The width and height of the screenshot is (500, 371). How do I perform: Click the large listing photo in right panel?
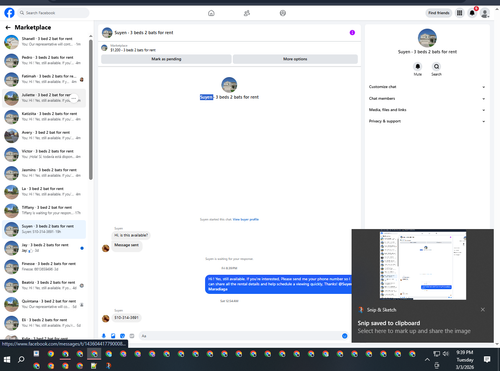(x=427, y=38)
